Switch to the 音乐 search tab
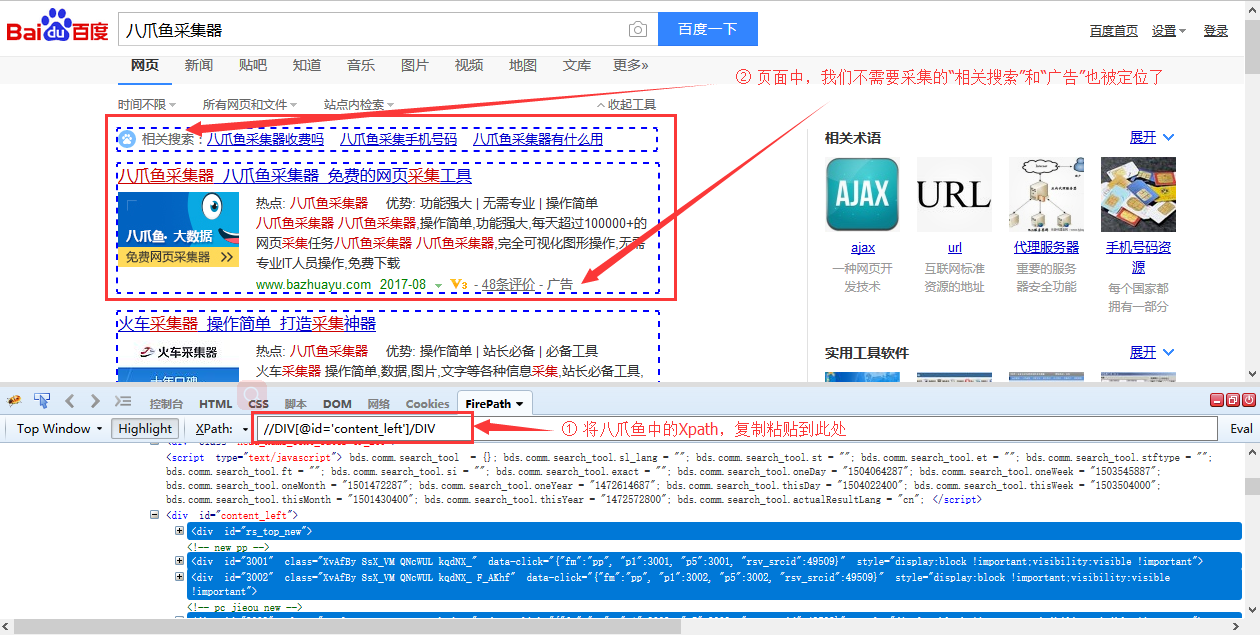 click(361, 66)
